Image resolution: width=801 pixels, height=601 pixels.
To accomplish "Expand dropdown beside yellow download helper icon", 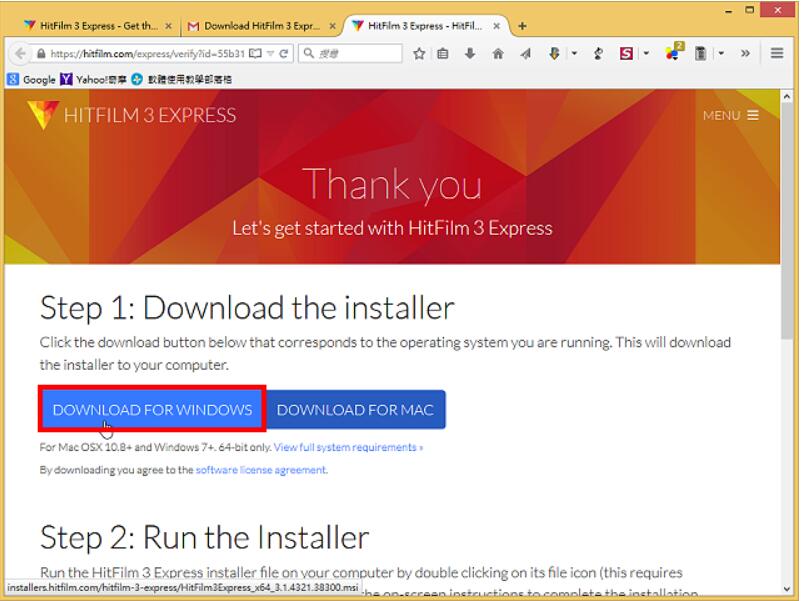I will point(574,53).
